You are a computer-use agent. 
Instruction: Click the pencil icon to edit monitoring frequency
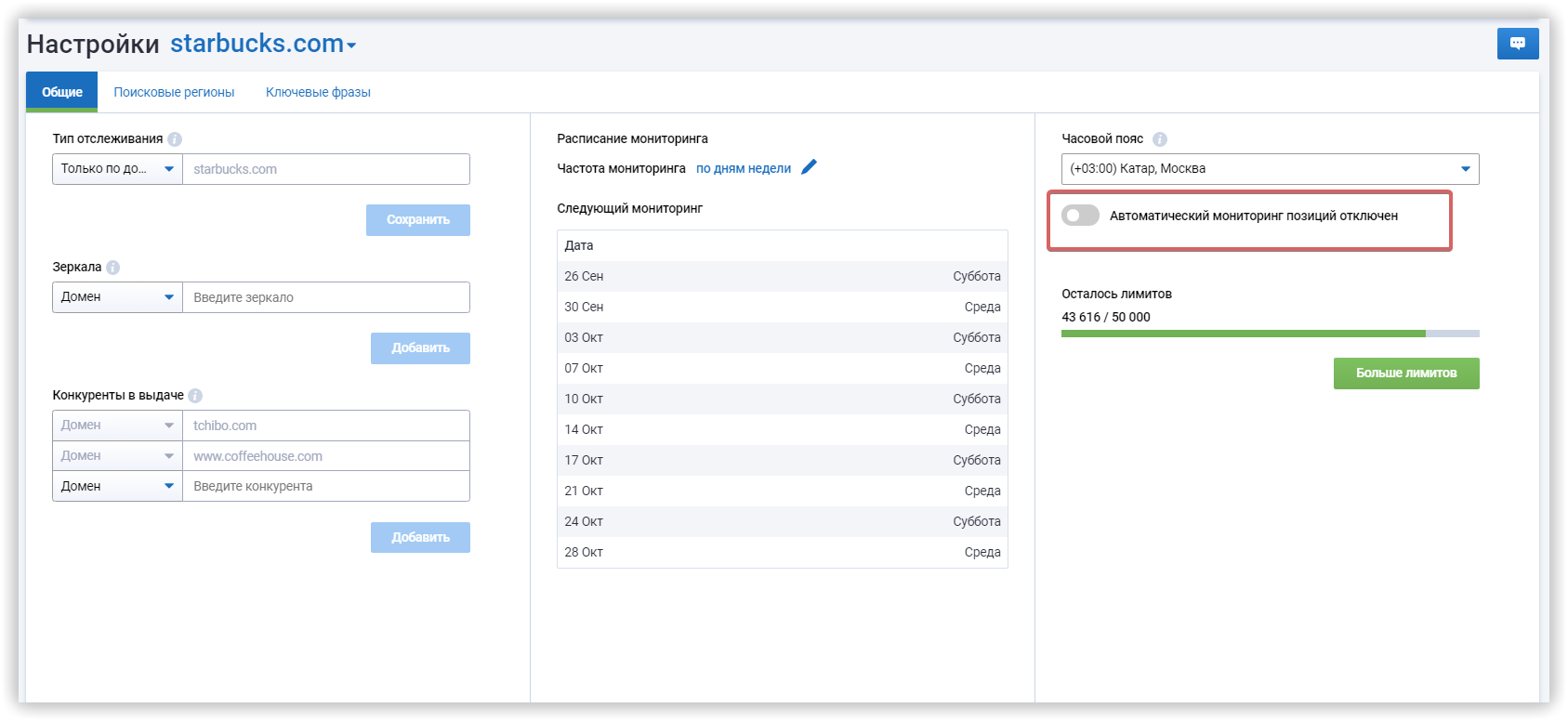click(809, 167)
